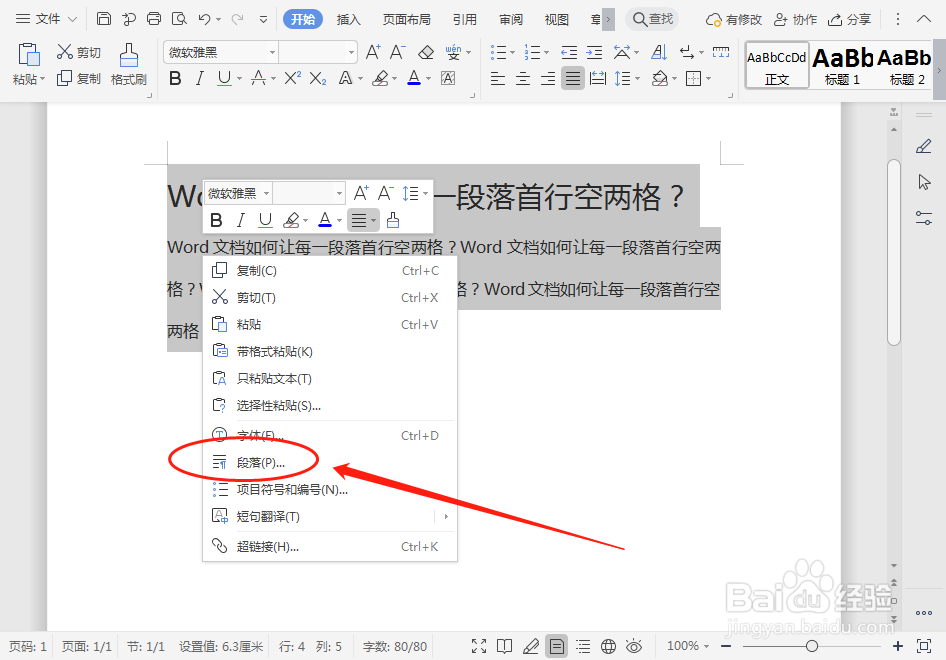
Task: Select the Format Painter (格式刷) tool
Action: pyautogui.click(x=129, y=64)
